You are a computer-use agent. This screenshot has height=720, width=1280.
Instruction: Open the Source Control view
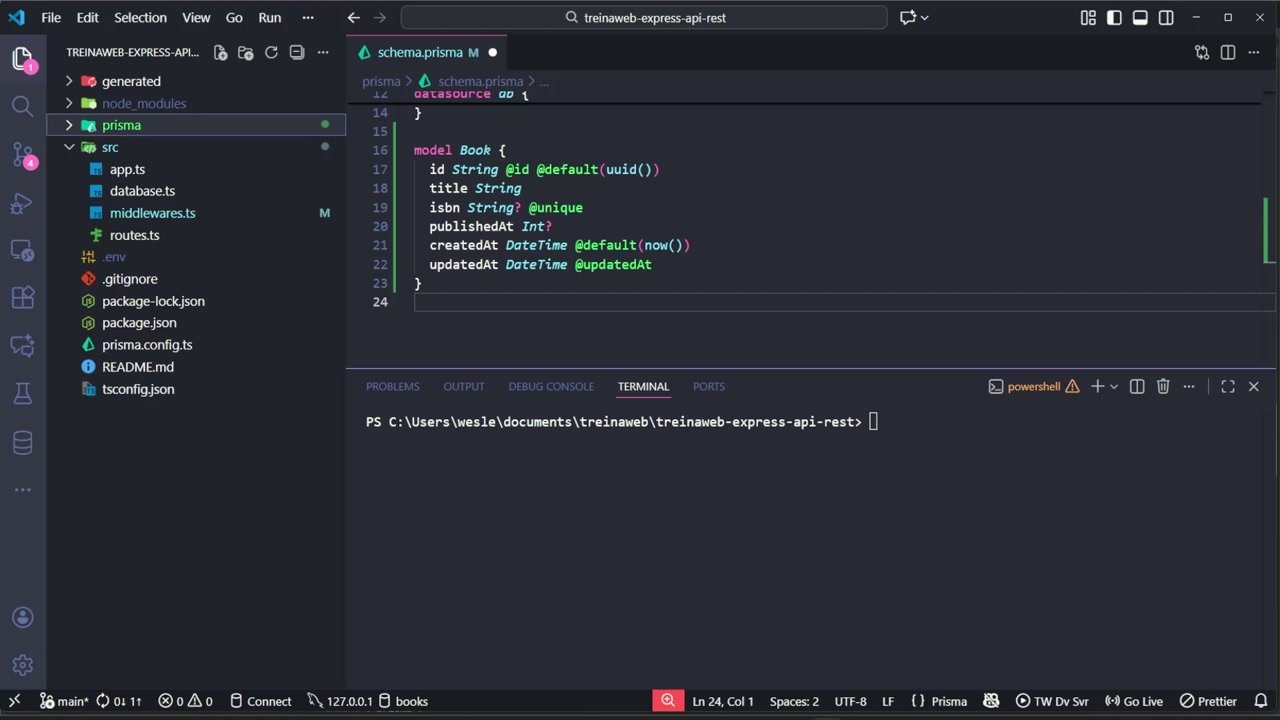point(22,154)
